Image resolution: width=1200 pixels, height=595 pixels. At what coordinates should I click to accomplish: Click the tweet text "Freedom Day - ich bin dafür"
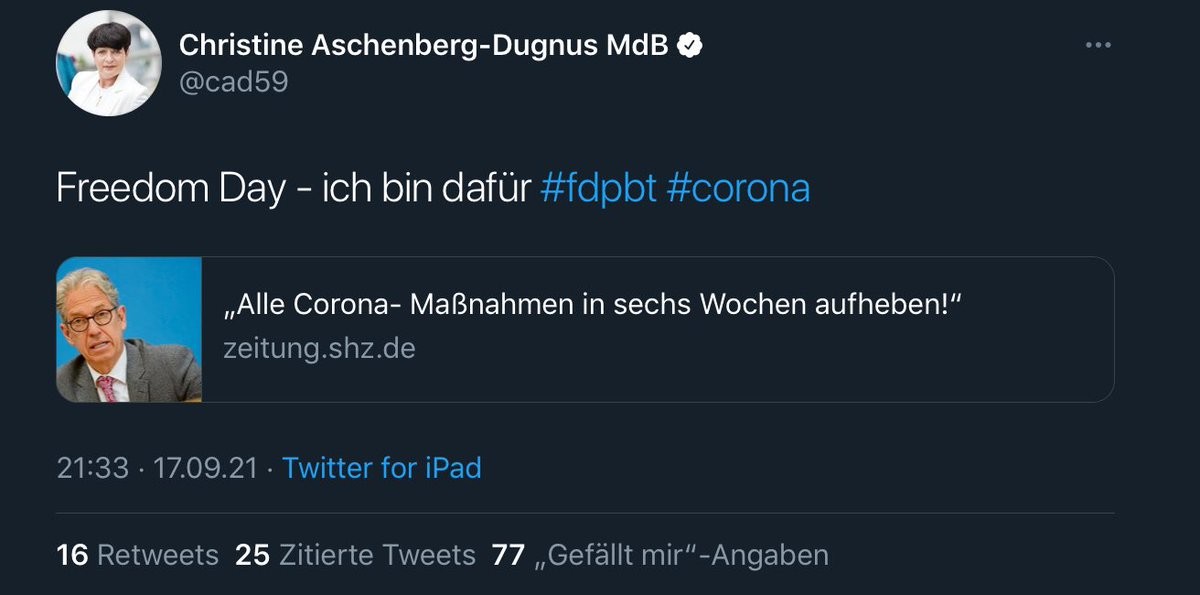point(292,188)
